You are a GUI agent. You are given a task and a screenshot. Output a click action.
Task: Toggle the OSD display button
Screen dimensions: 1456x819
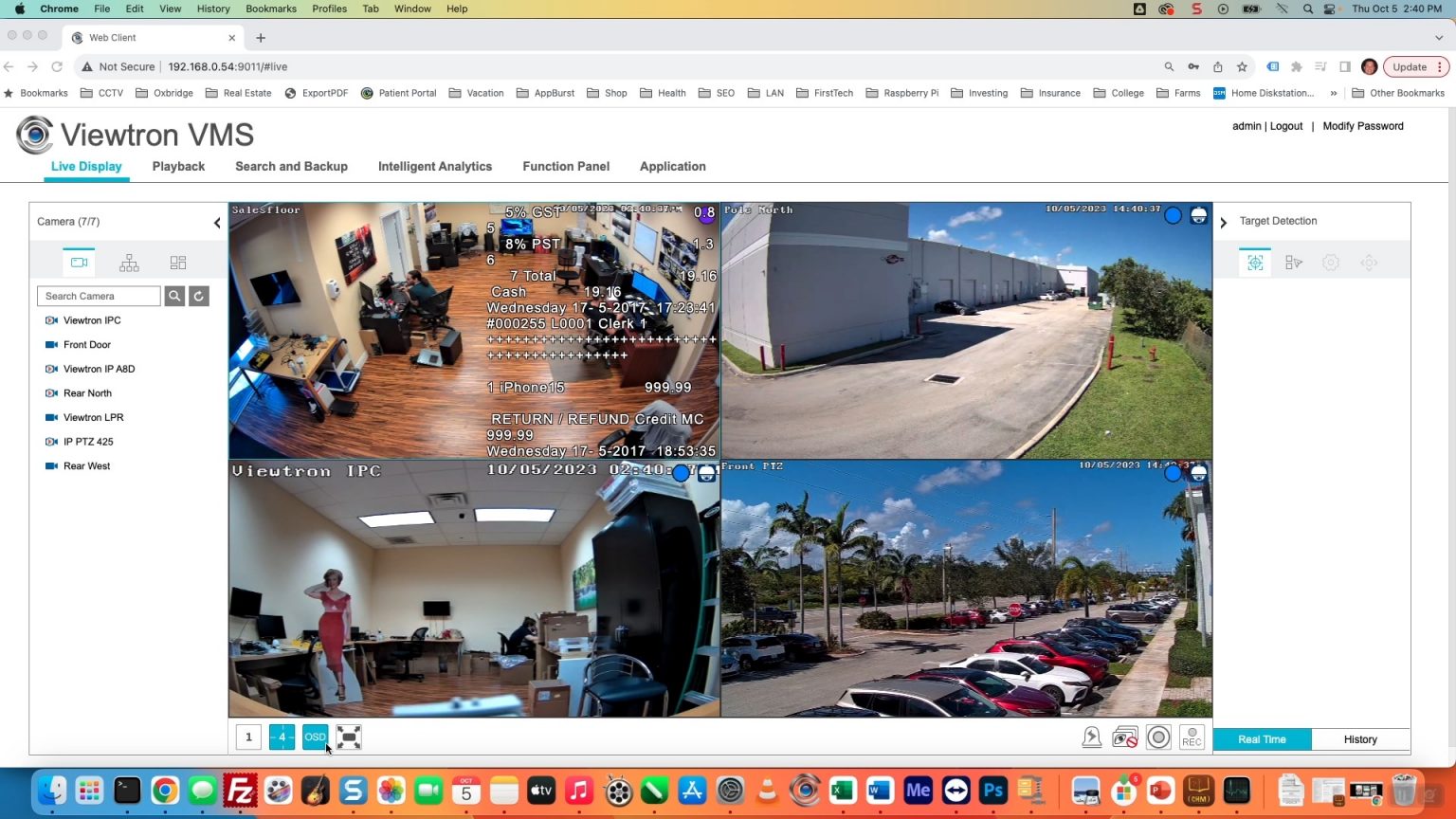coord(315,737)
